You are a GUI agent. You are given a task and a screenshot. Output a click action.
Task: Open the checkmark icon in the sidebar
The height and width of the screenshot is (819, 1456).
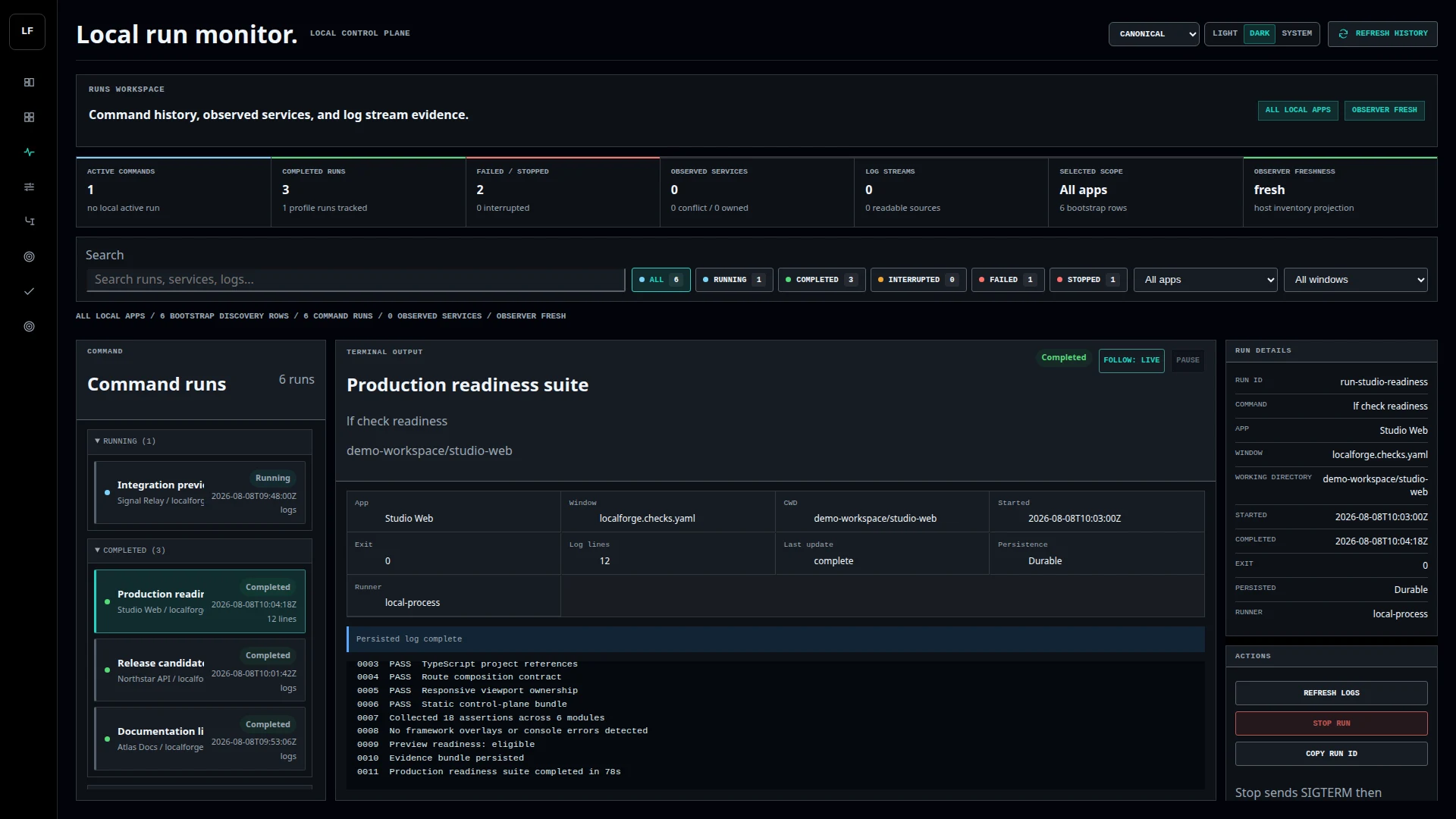coord(29,291)
